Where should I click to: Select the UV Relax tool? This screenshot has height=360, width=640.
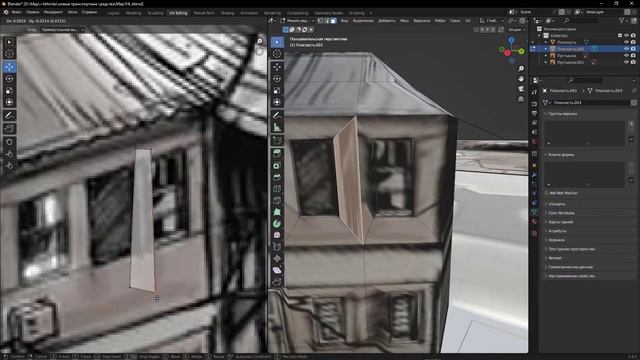pyautogui.click(x=9, y=154)
